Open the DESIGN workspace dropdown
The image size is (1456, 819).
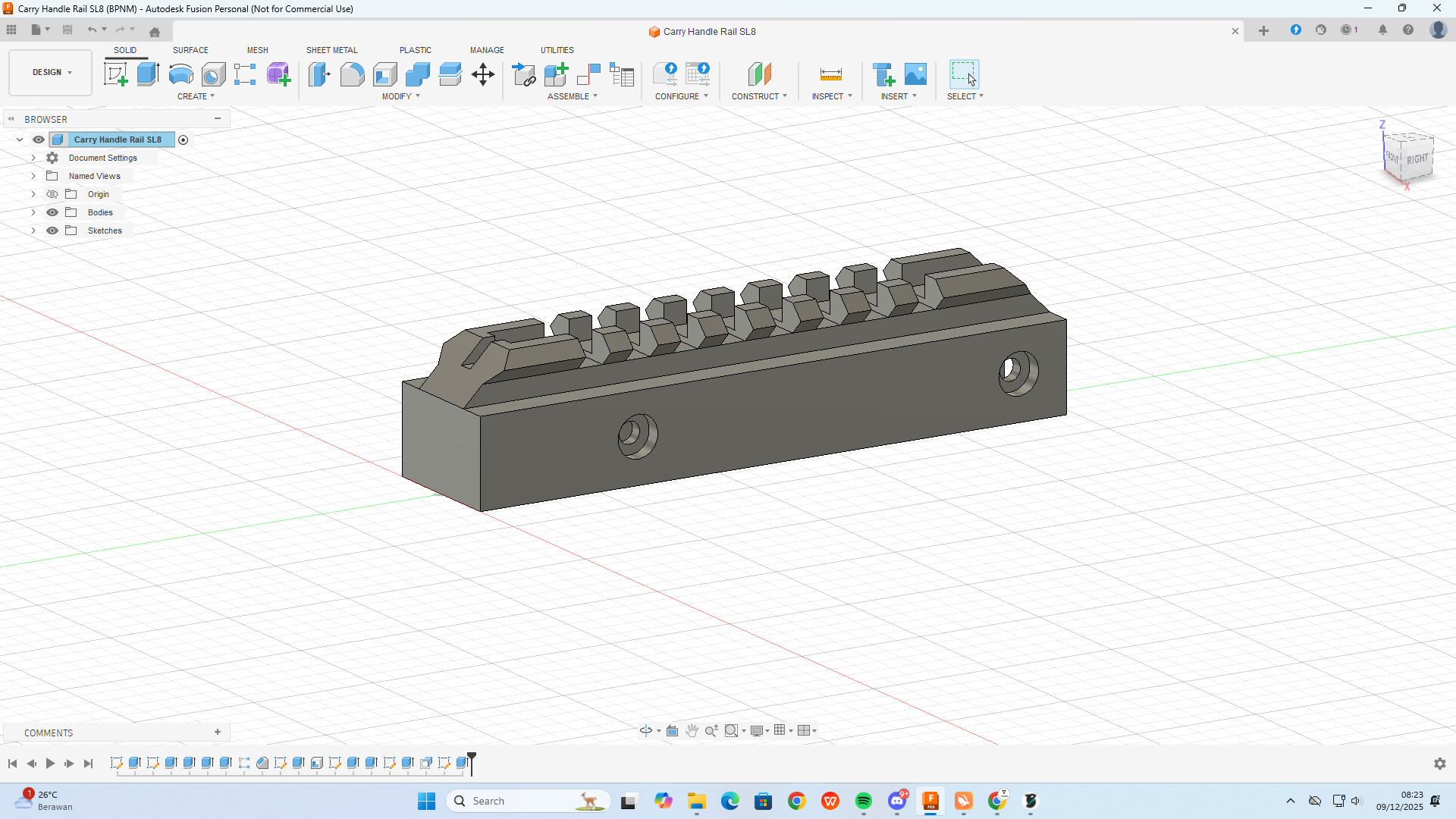[x=51, y=73]
